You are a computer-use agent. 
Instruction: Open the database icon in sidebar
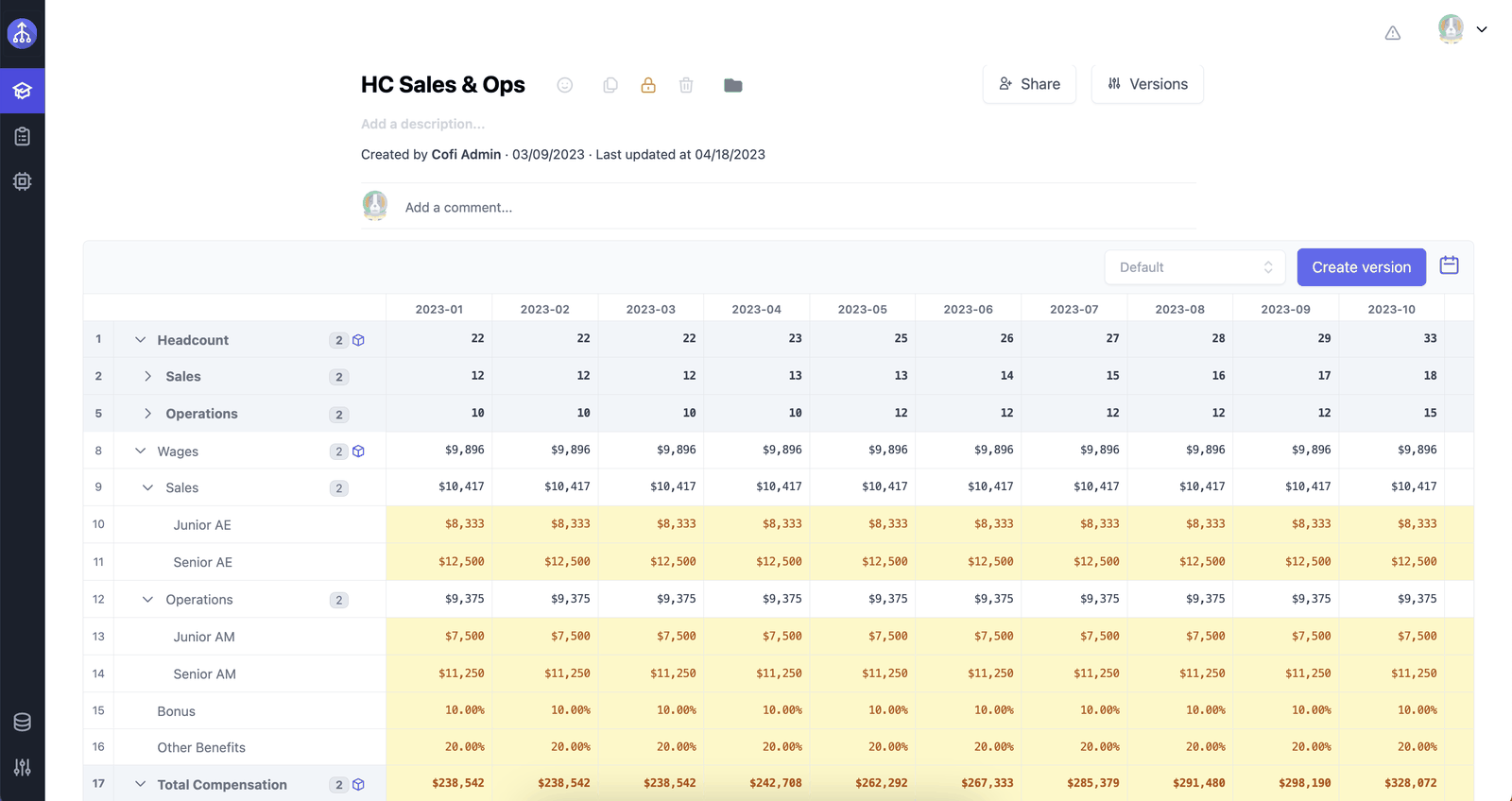(23, 723)
